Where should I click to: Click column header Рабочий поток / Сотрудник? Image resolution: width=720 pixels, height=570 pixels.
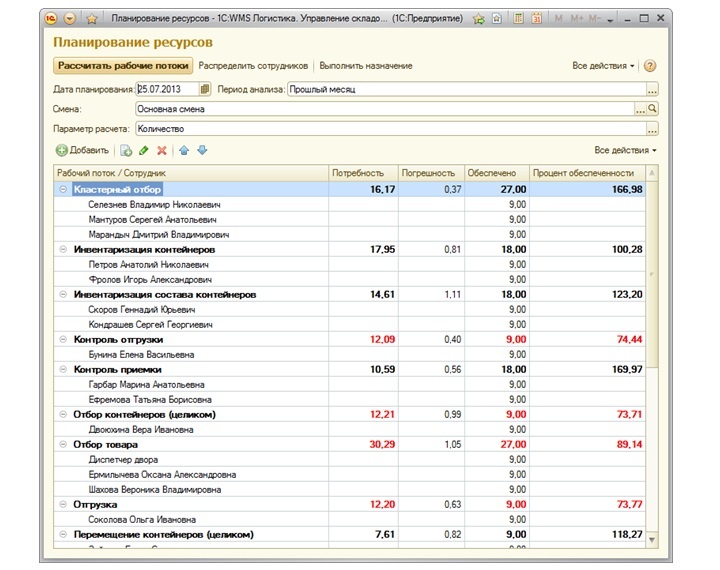[191, 173]
